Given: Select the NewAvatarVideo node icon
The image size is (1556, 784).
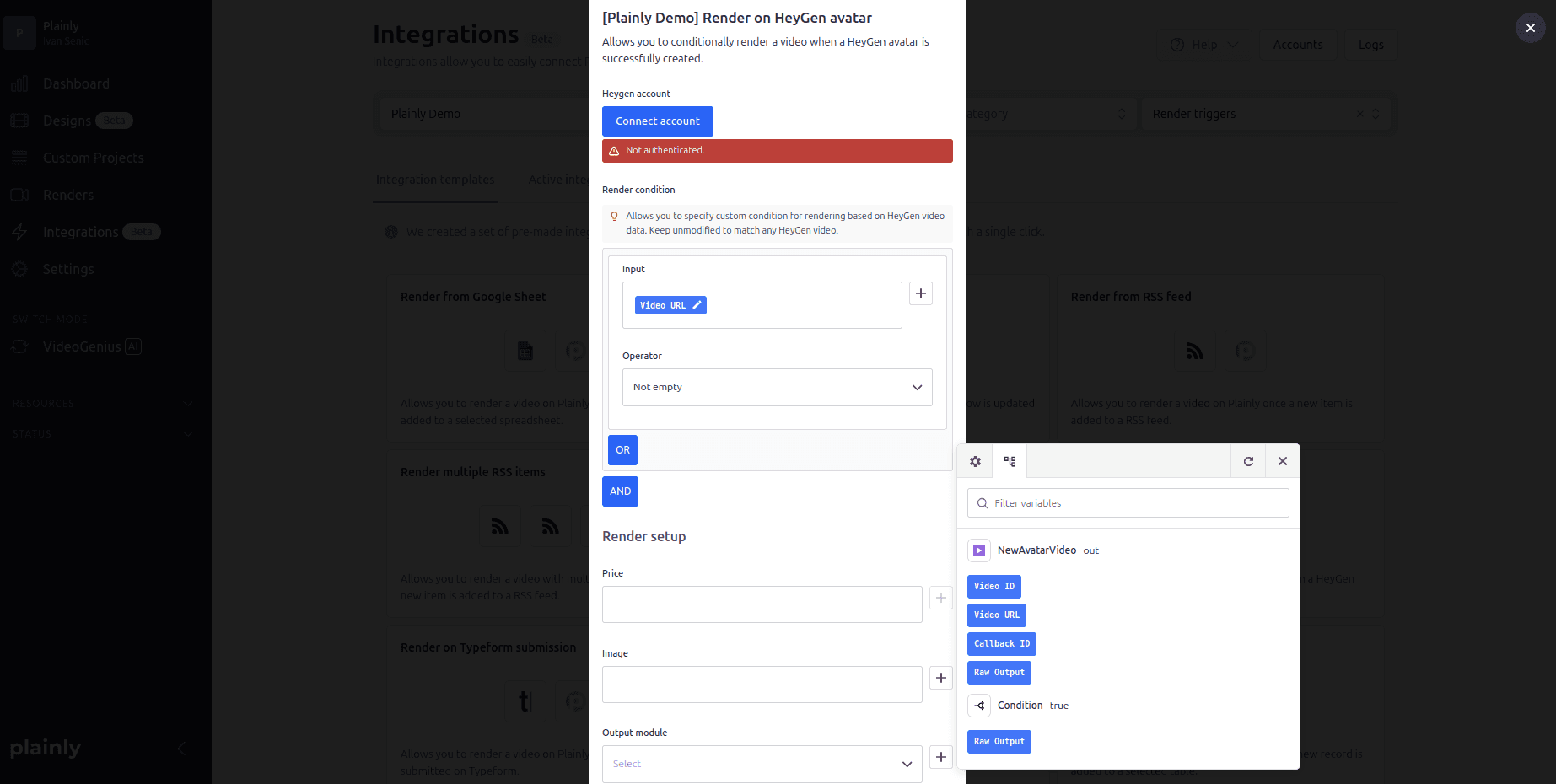Looking at the screenshot, I should pyautogui.click(x=979, y=550).
